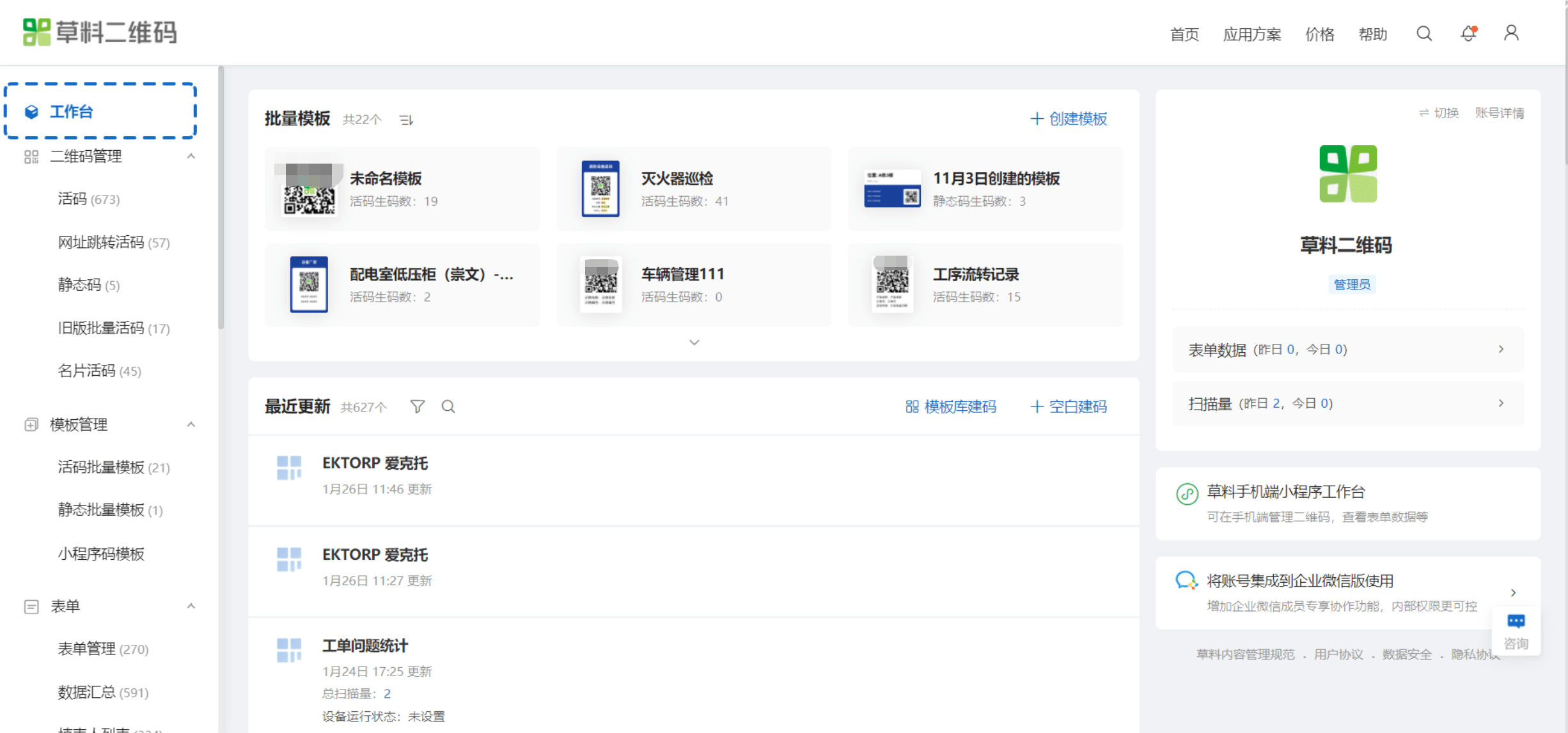Screen dimensions: 1568x733
Task: Click QR icon of EKTORP 爱克托 11:46 entry
Action: point(289,468)
